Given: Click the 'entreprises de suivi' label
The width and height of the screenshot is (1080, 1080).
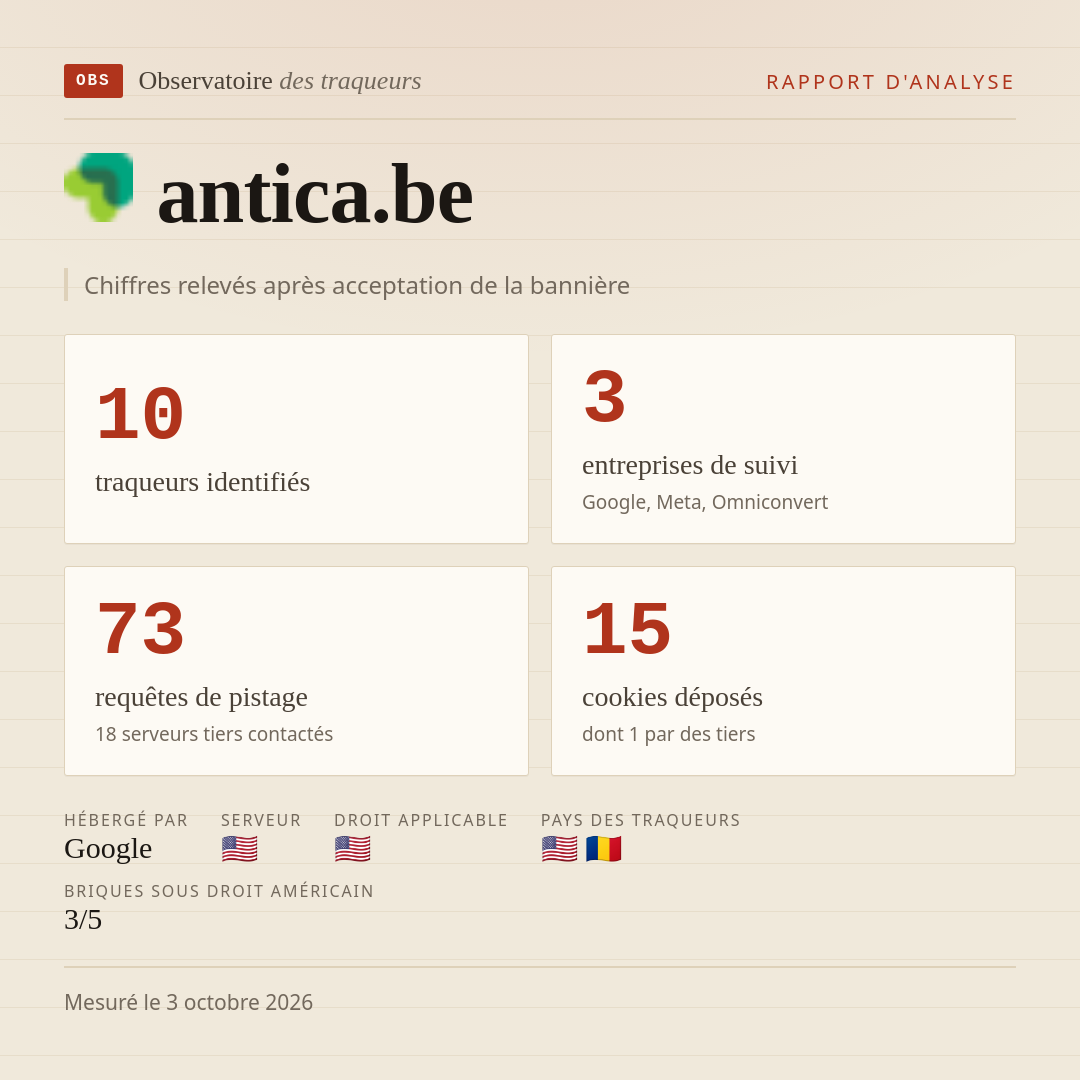Looking at the screenshot, I should 689,465.
